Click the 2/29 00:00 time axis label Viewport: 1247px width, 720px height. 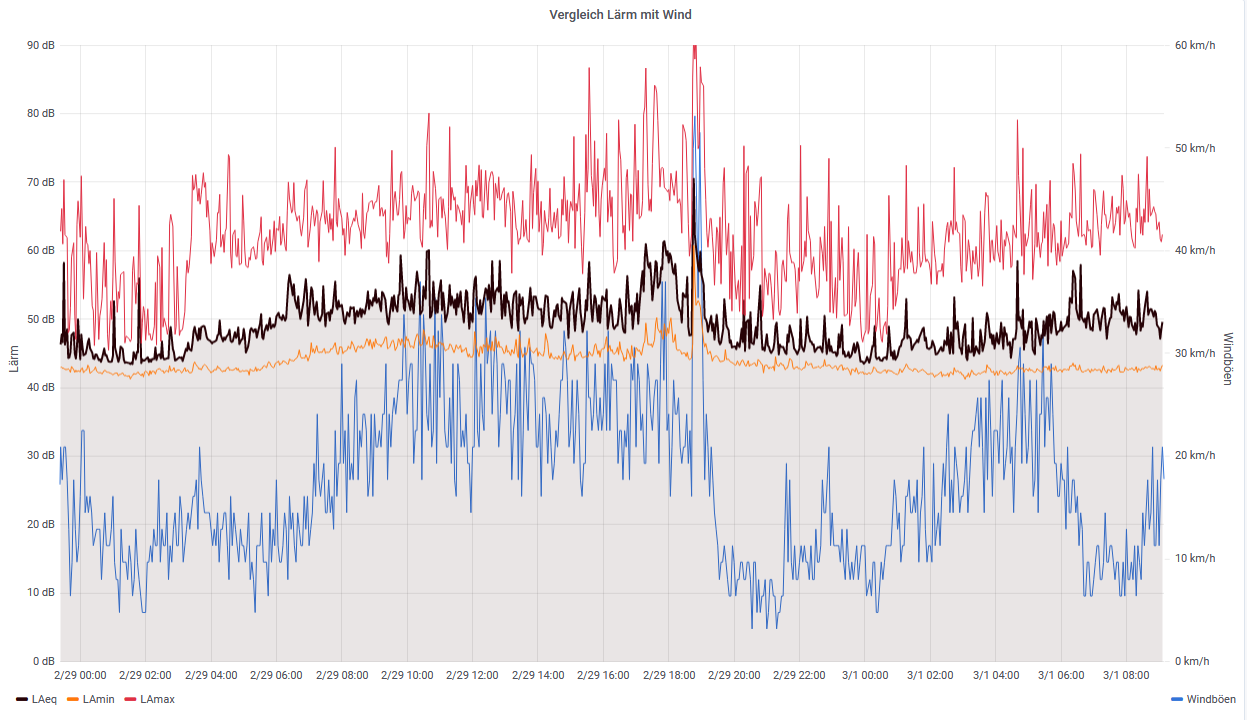point(80,675)
